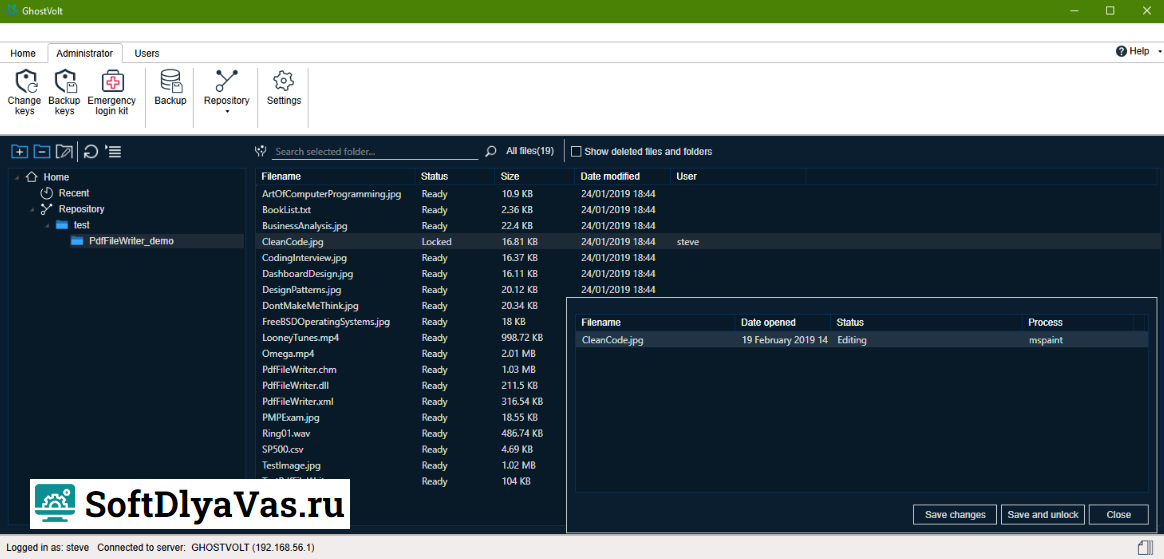The width and height of the screenshot is (1164, 559).
Task: Click the filter icon beside search box
Action: [260, 151]
